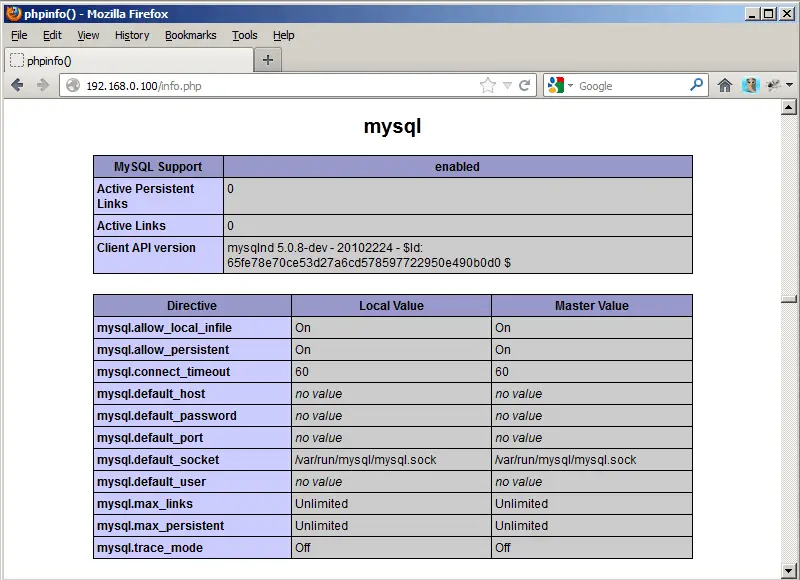Image resolution: width=800 pixels, height=580 pixels.
Task: Click the mysql.default_socket directive
Action: pyautogui.click(x=158, y=460)
